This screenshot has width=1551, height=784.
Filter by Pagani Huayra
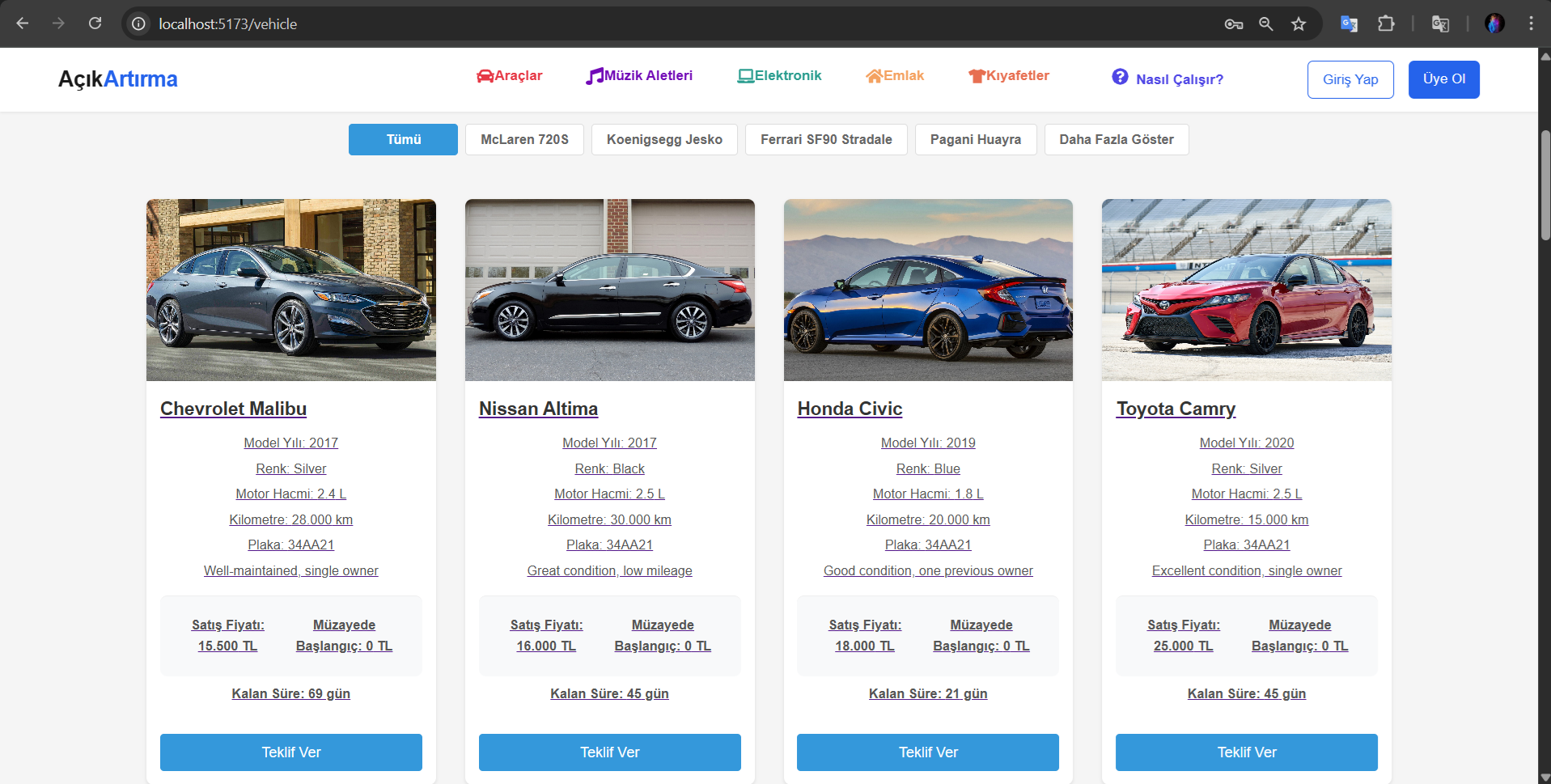tap(976, 139)
